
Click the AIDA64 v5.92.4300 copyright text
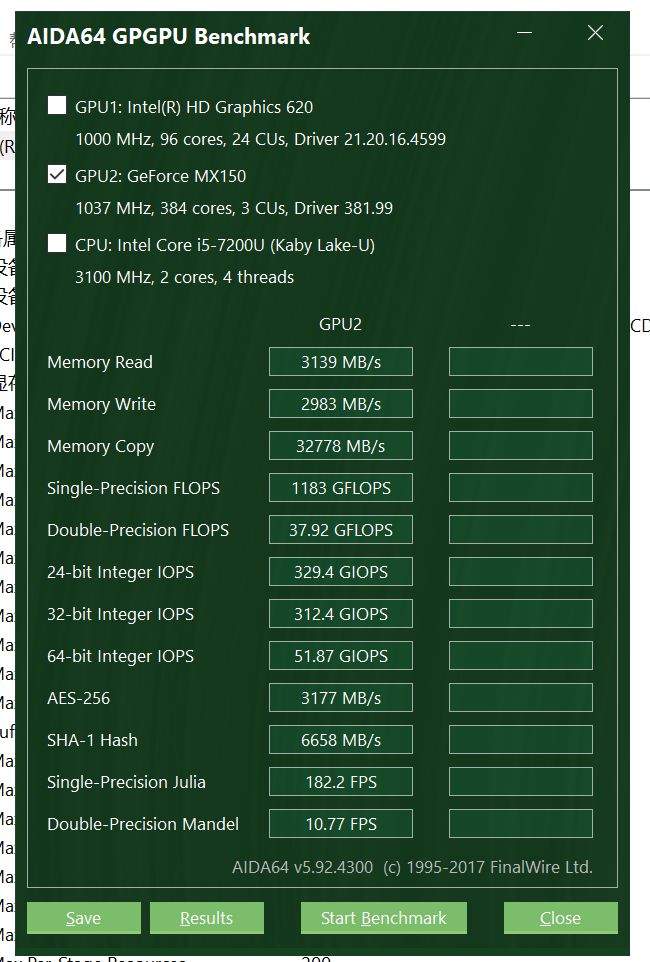pos(412,867)
